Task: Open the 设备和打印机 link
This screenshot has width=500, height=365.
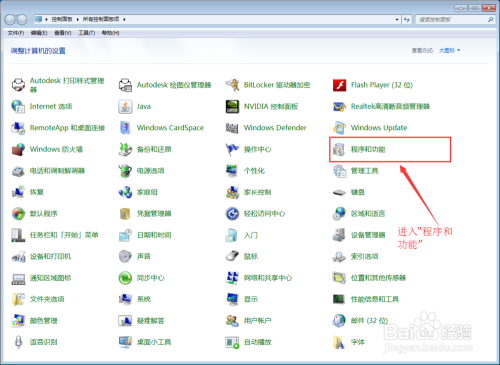Action: [50, 256]
